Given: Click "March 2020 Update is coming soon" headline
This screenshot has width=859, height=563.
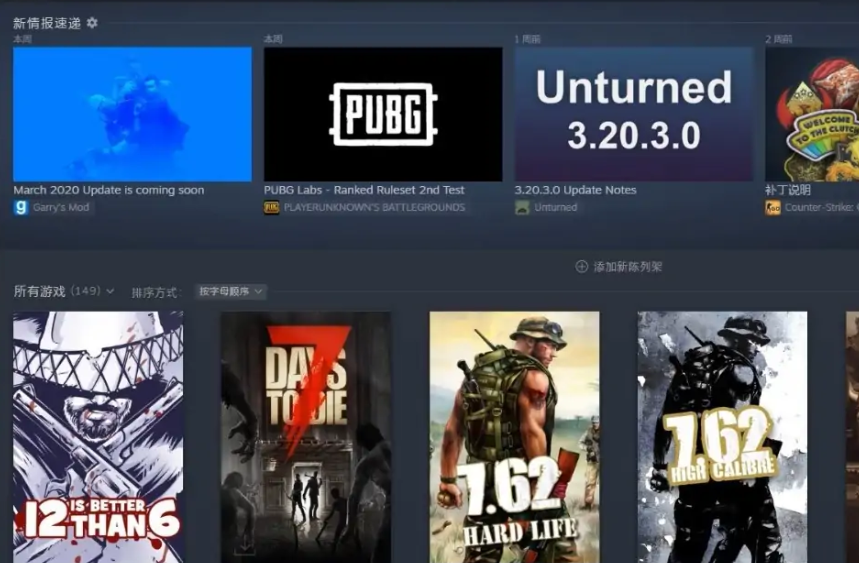Looking at the screenshot, I should [108, 190].
